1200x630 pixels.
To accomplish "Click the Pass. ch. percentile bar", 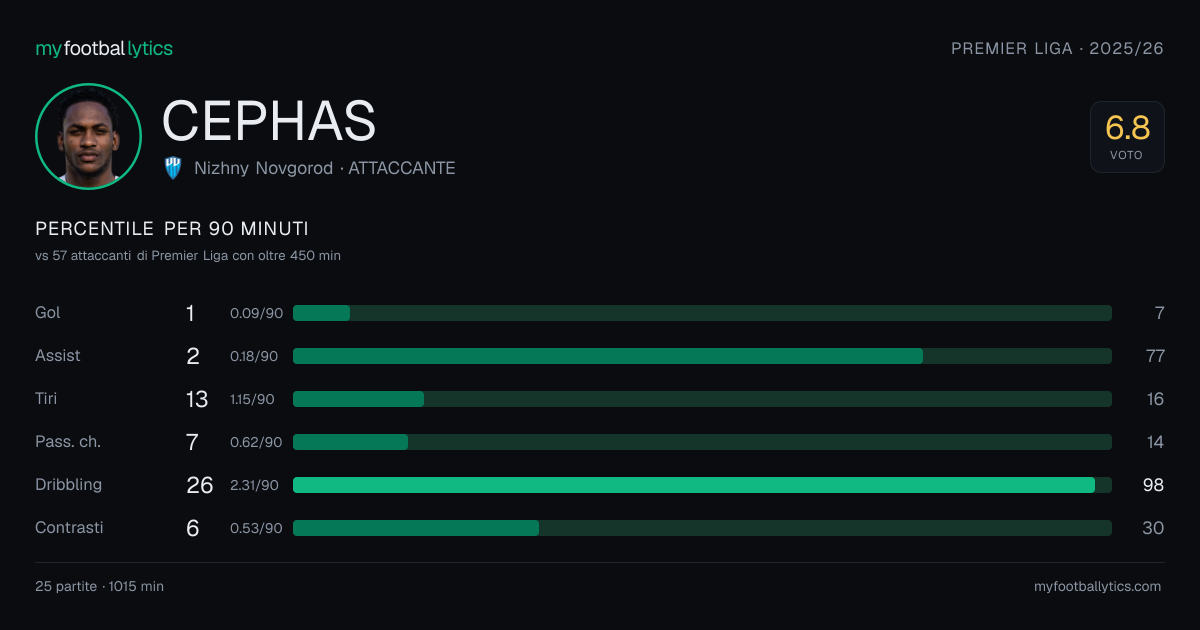I will click(702, 442).
